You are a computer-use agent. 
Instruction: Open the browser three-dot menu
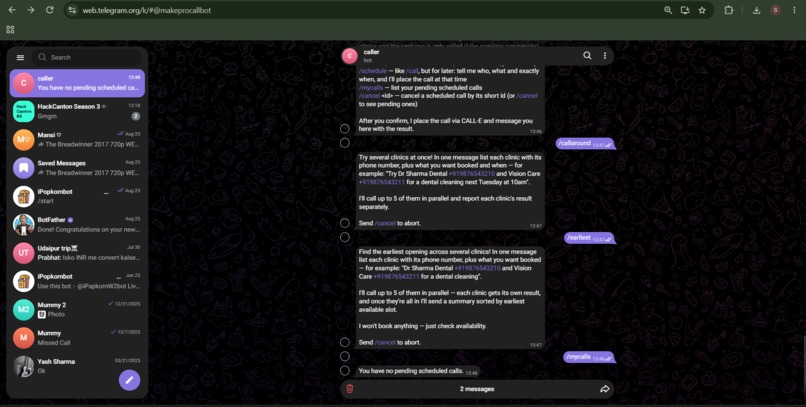[794, 10]
